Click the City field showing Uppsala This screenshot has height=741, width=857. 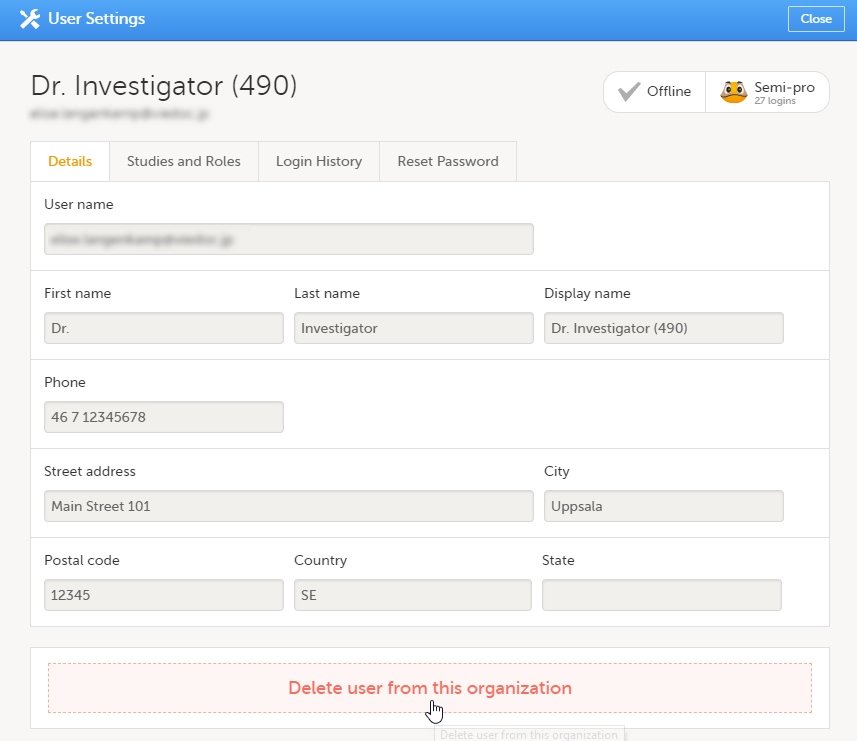click(x=663, y=506)
